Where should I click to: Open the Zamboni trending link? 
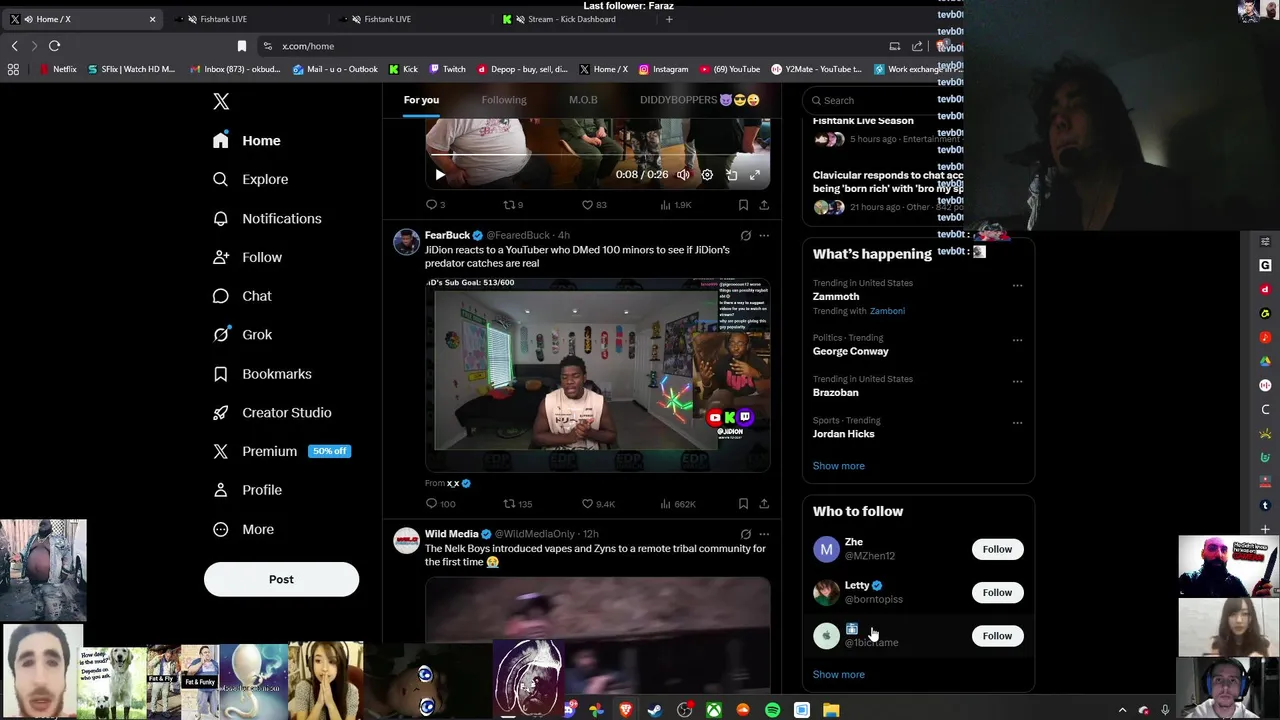(x=887, y=311)
